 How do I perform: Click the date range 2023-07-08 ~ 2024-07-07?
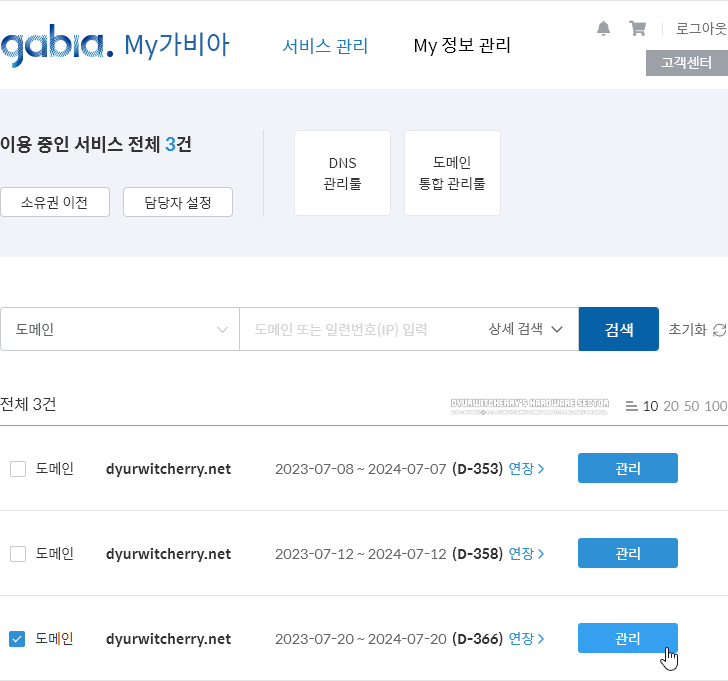coord(360,469)
